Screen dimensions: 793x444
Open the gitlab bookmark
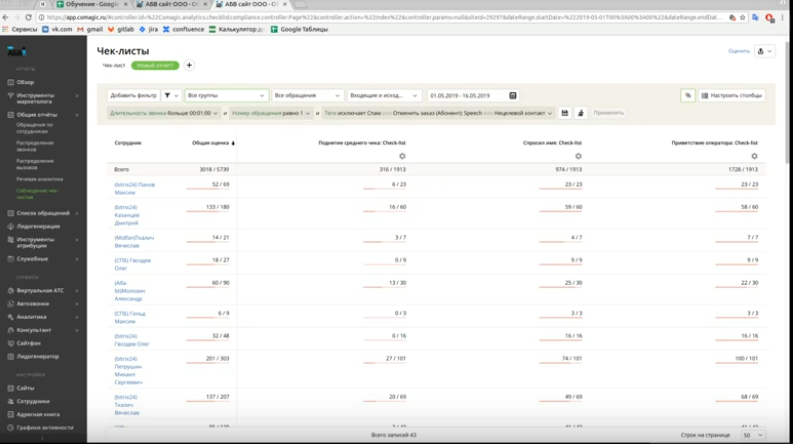point(121,29)
